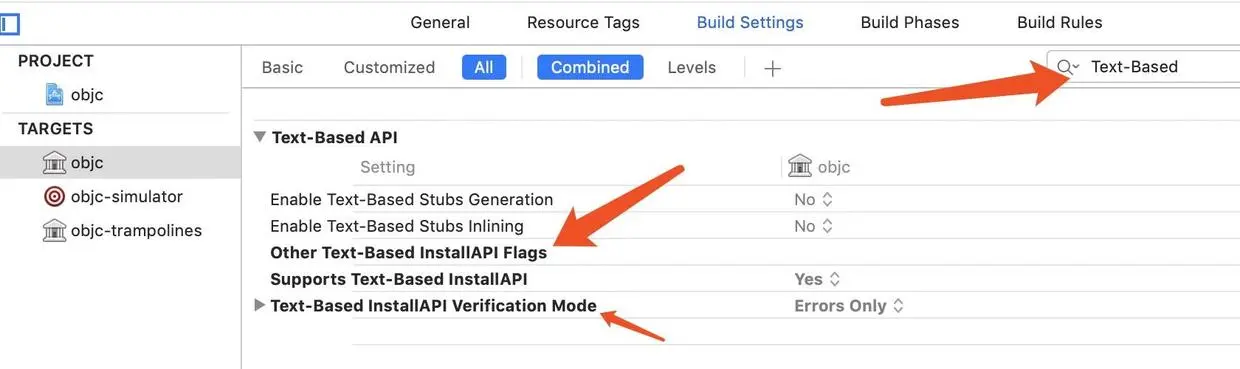Switch to the General tab
This screenshot has height=369, width=1240.
440,22
